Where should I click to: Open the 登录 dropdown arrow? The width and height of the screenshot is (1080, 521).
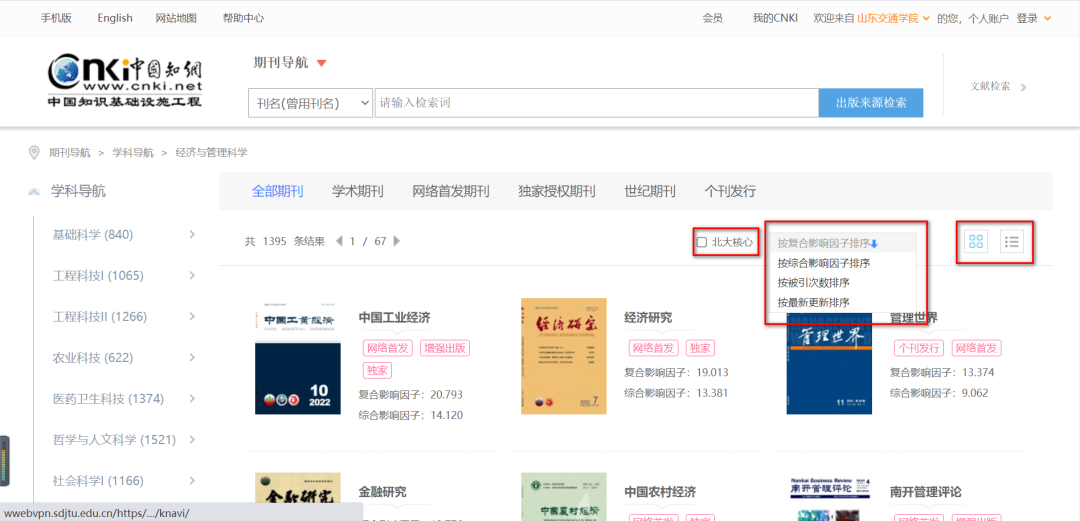click(x=1048, y=18)
